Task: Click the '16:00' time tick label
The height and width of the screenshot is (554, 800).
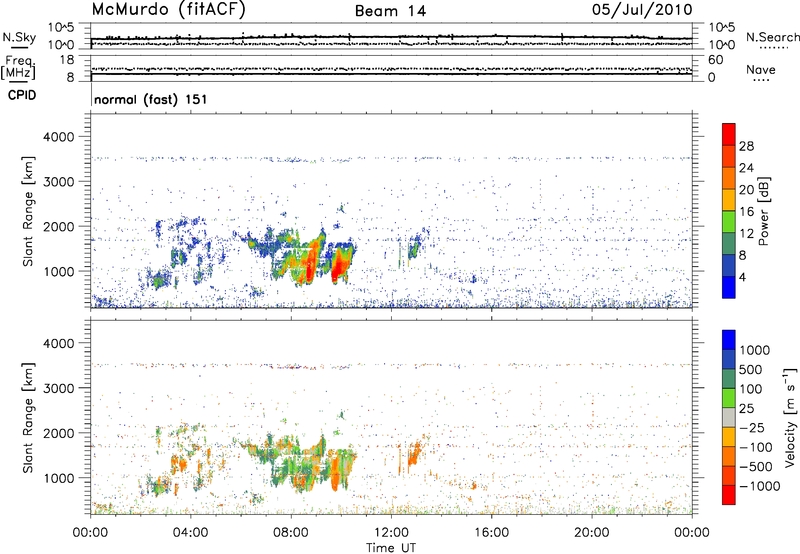Action: [x=491, y=533]
